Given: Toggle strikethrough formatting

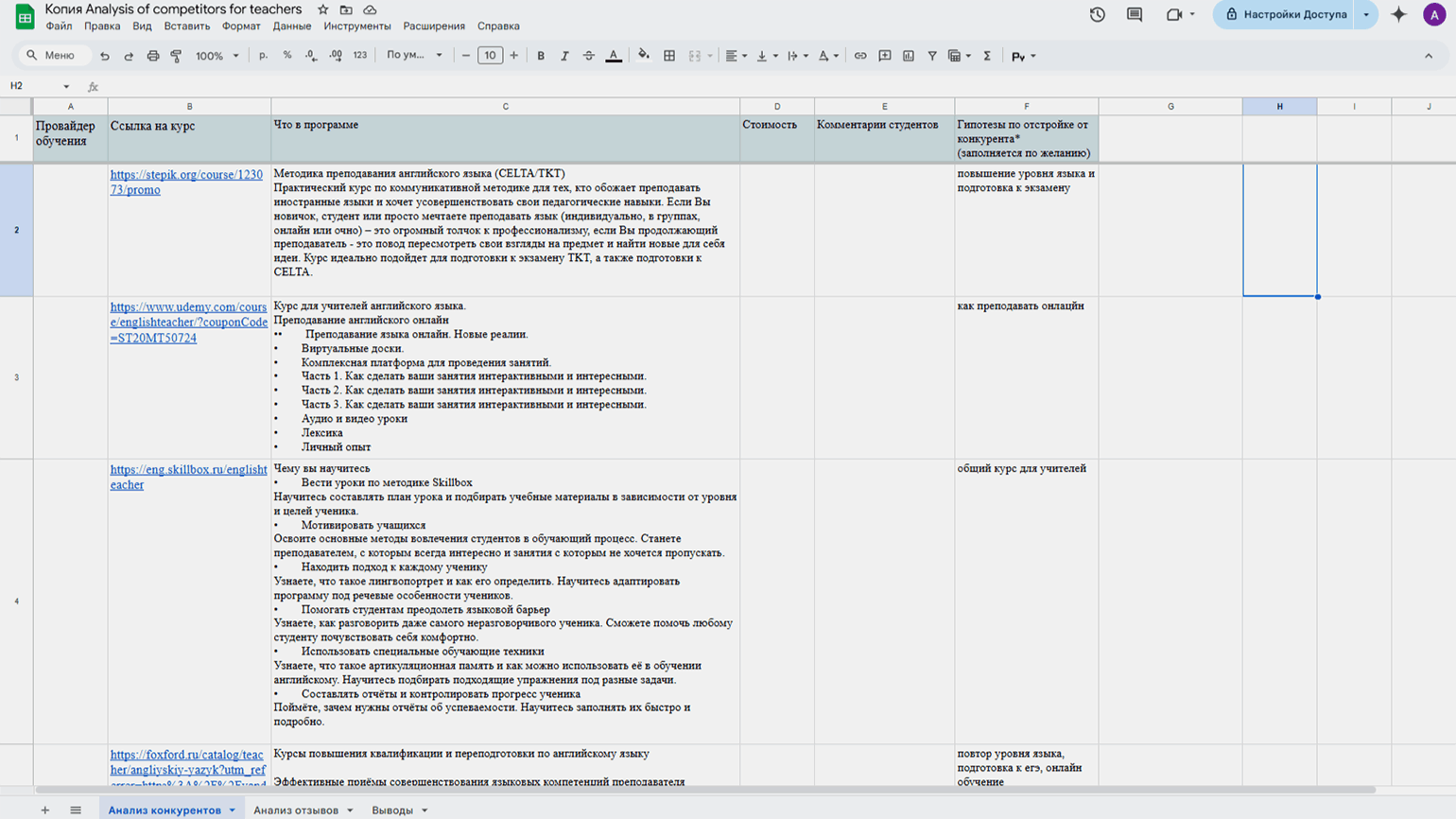Looking at the screenshot, I should click(x=588, y=56).
